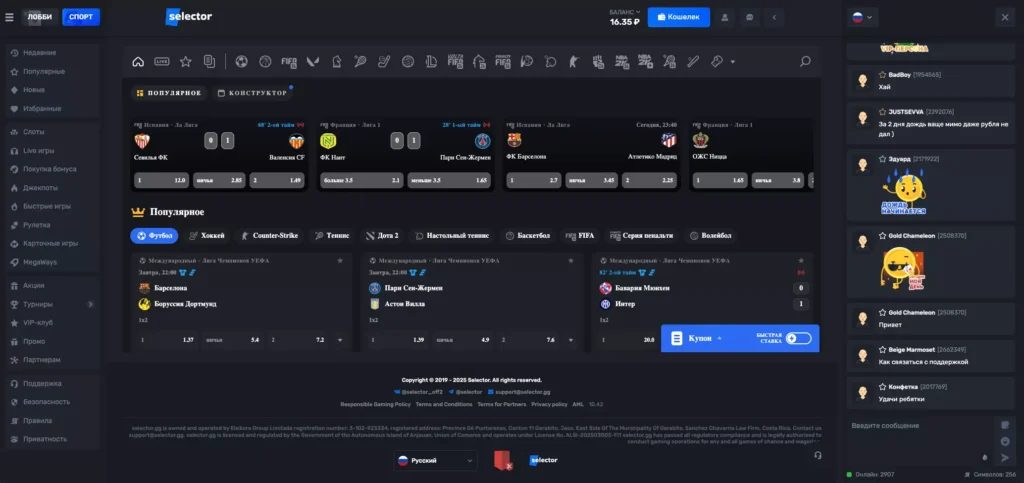The height and width of the screenshot is (483, 1024).
Task: Select the Популярное tab
Action: coord(168,93)
